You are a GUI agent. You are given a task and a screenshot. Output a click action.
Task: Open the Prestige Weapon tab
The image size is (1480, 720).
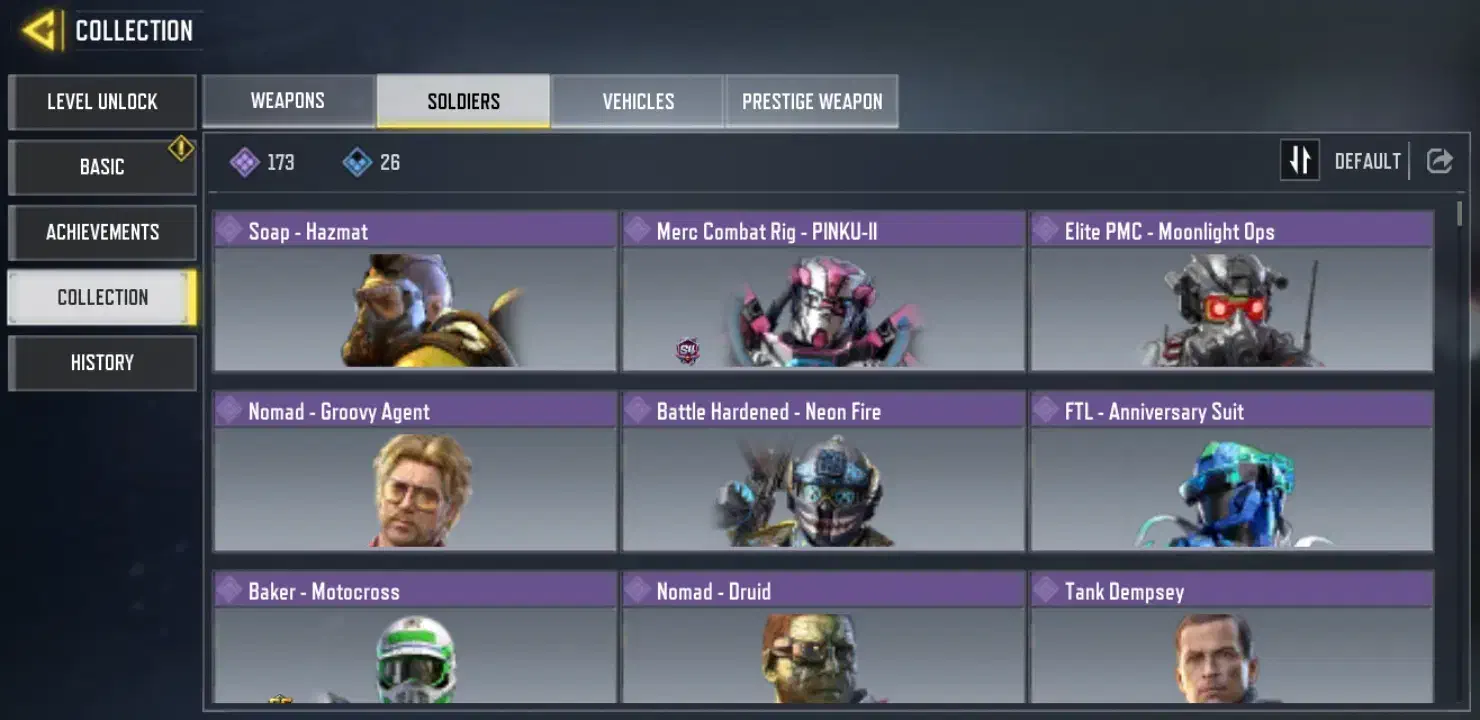coord(812,101)
